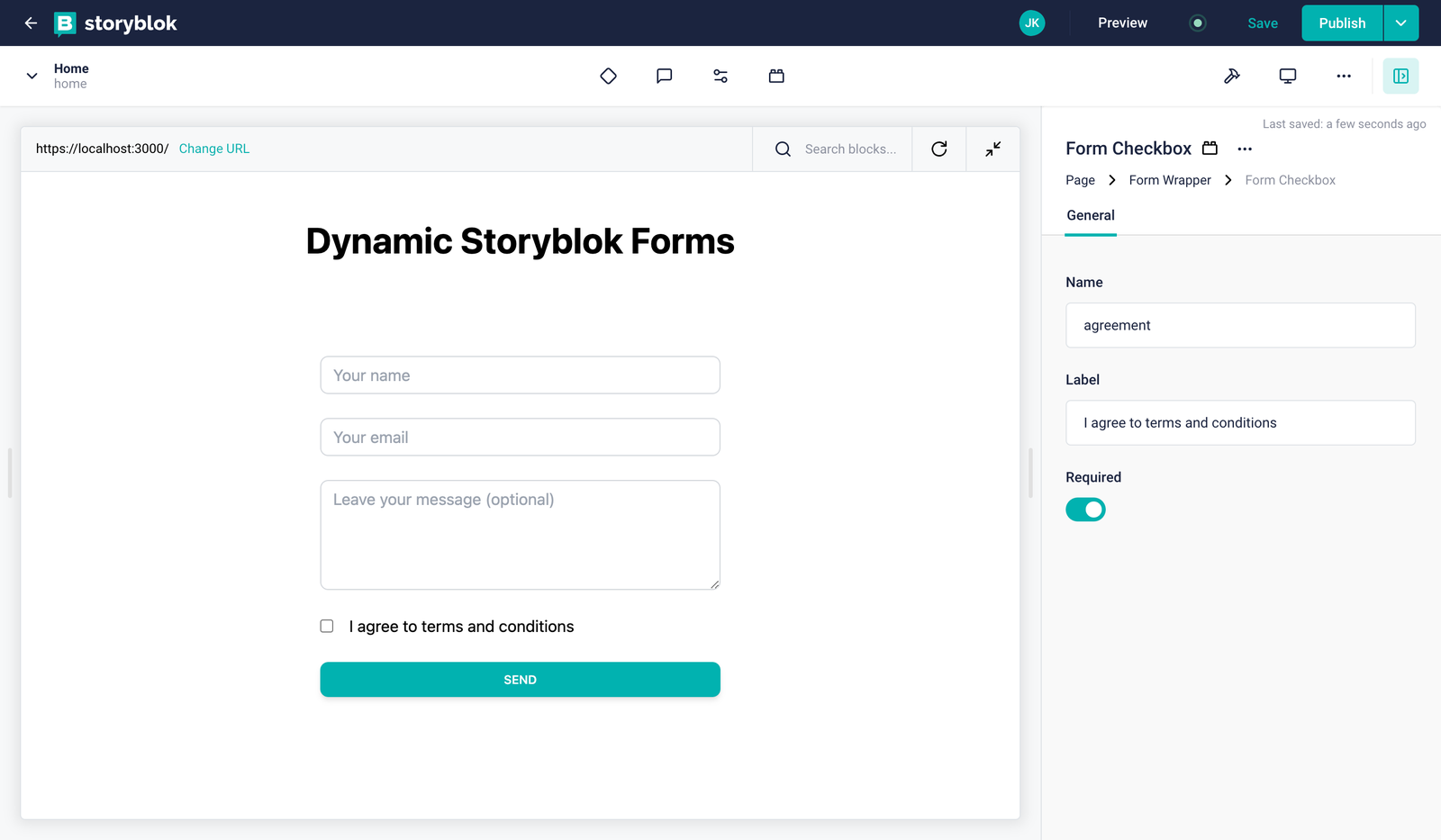Go to Form Wrapper in the breadcrumb
This screenshot has height=840, width=1441.
click(1170, 181)
